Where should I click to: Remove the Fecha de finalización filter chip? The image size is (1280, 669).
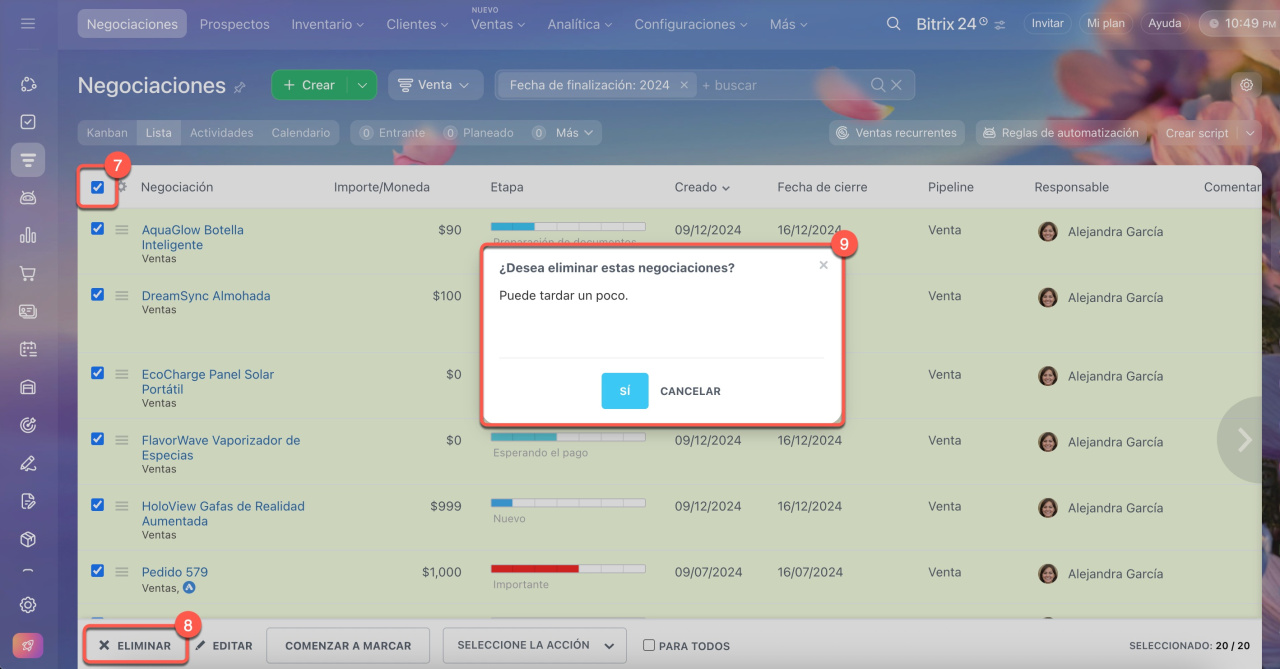point(684,85)
